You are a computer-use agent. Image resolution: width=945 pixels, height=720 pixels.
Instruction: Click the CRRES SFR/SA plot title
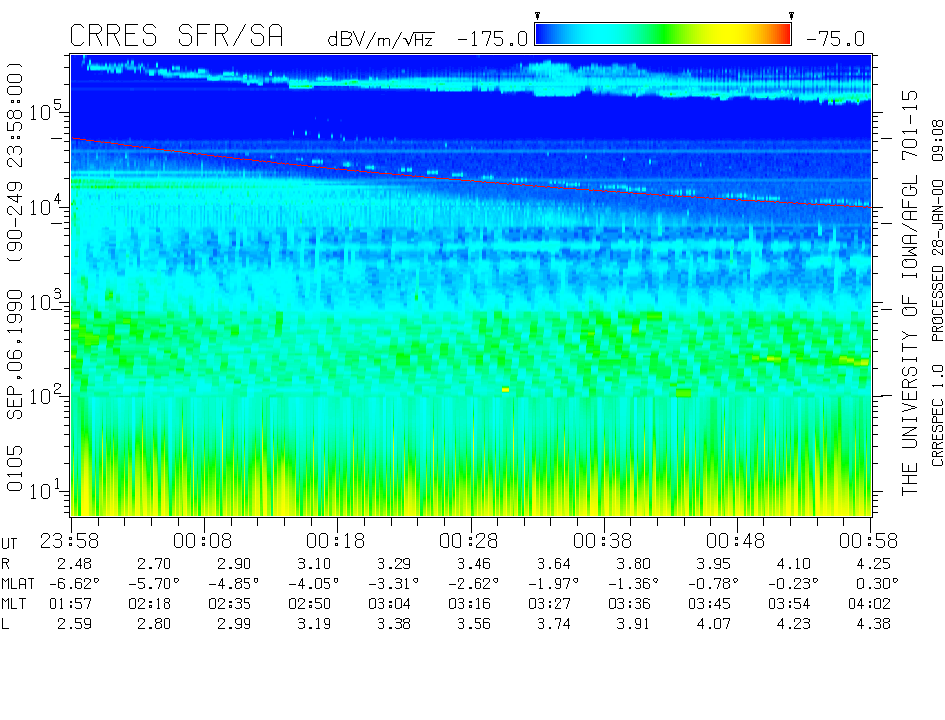(176, 37)
